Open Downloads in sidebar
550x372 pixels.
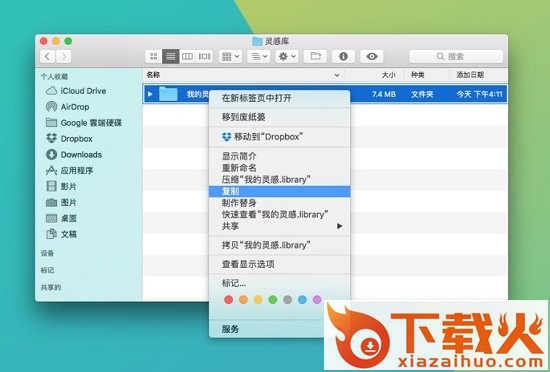pos(74,155)
